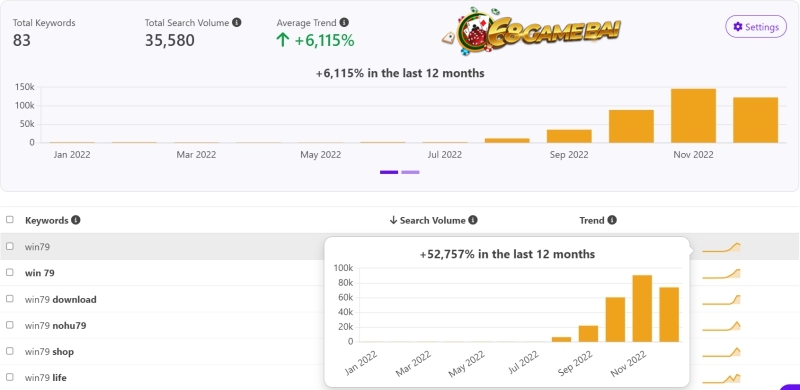Switch to the second light purple chart indicator
Image resolution: width=800 pixels, height=390 pixels.
410,172
